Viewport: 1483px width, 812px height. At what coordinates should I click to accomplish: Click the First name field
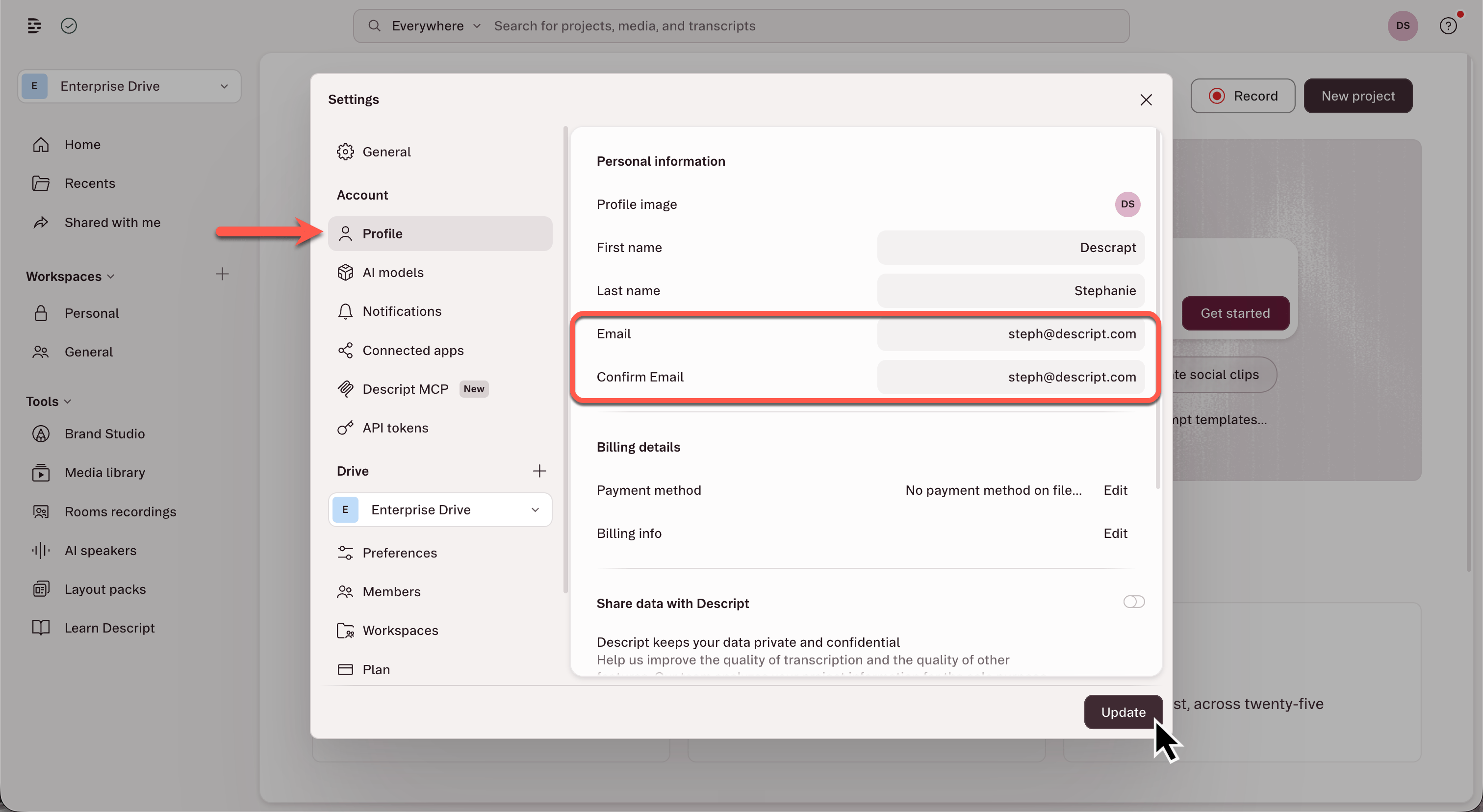[x=1010, y=248]
